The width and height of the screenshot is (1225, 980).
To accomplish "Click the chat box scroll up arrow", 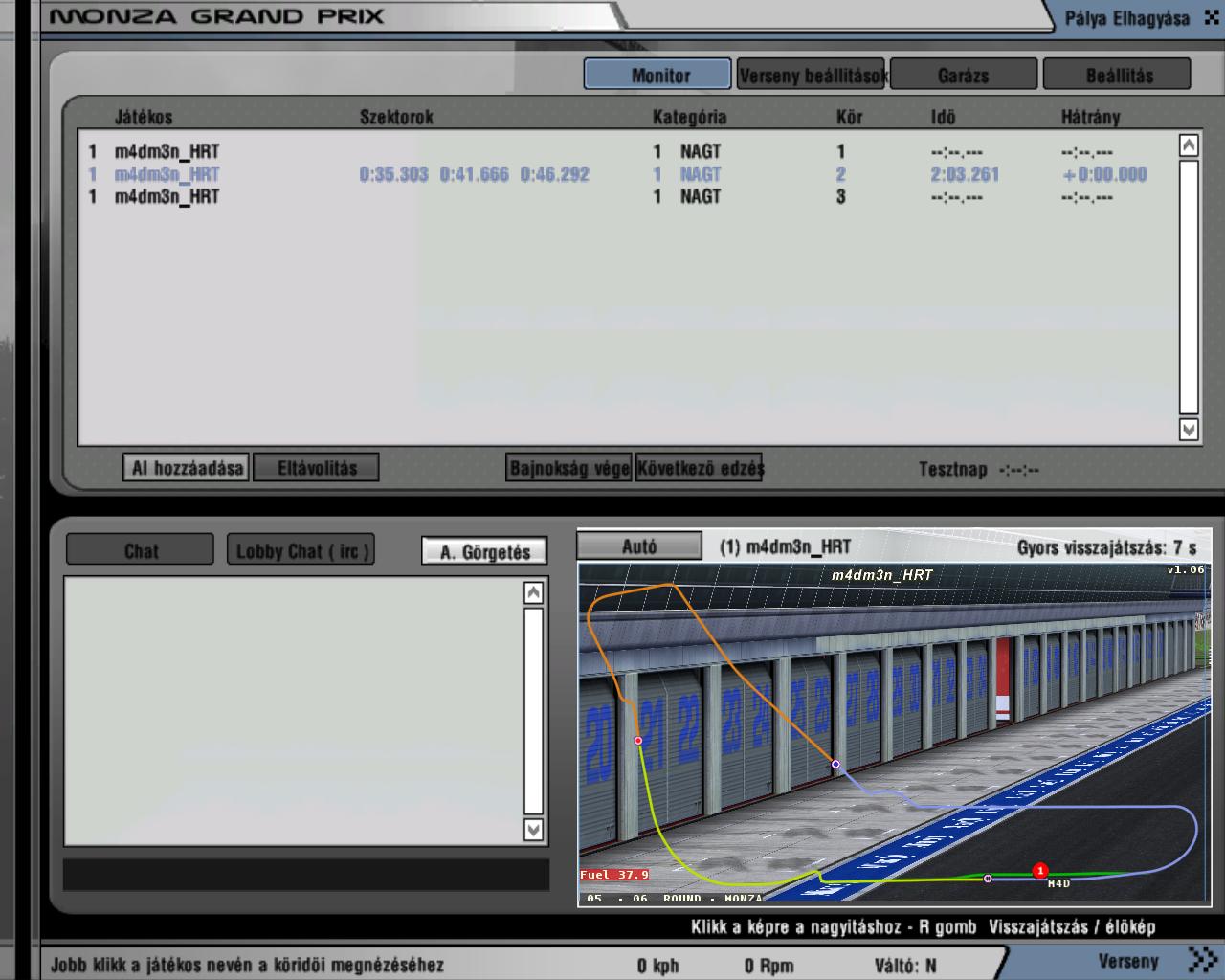I will tap(534, 592).
